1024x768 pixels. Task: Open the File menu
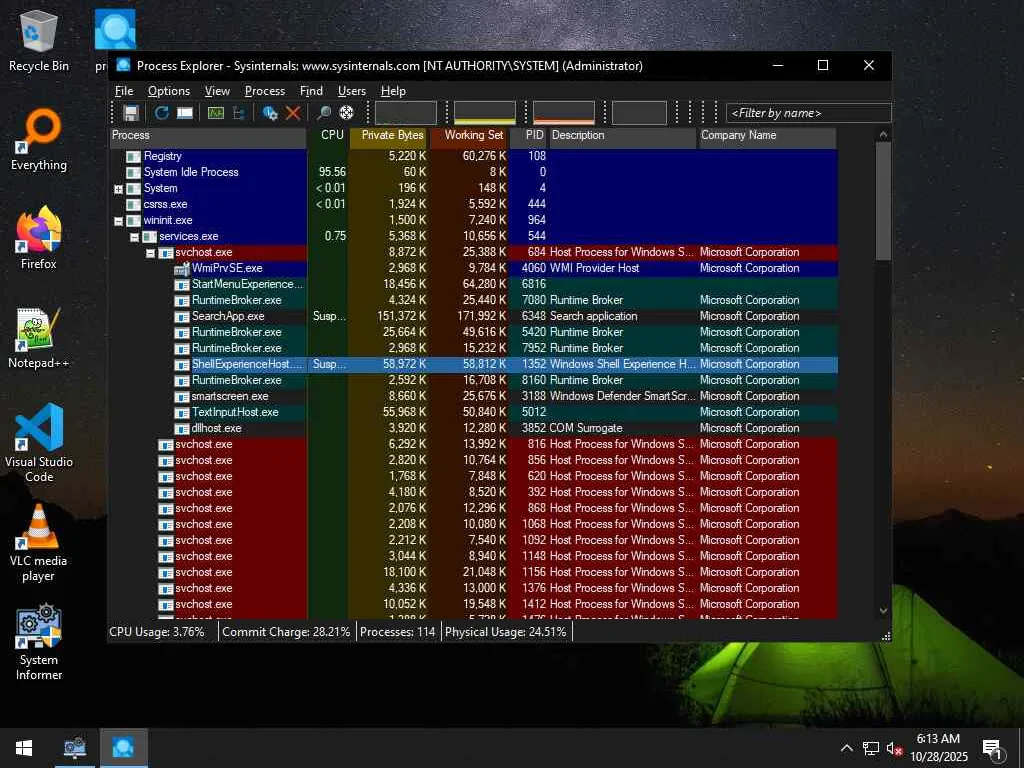coord(124,91)
